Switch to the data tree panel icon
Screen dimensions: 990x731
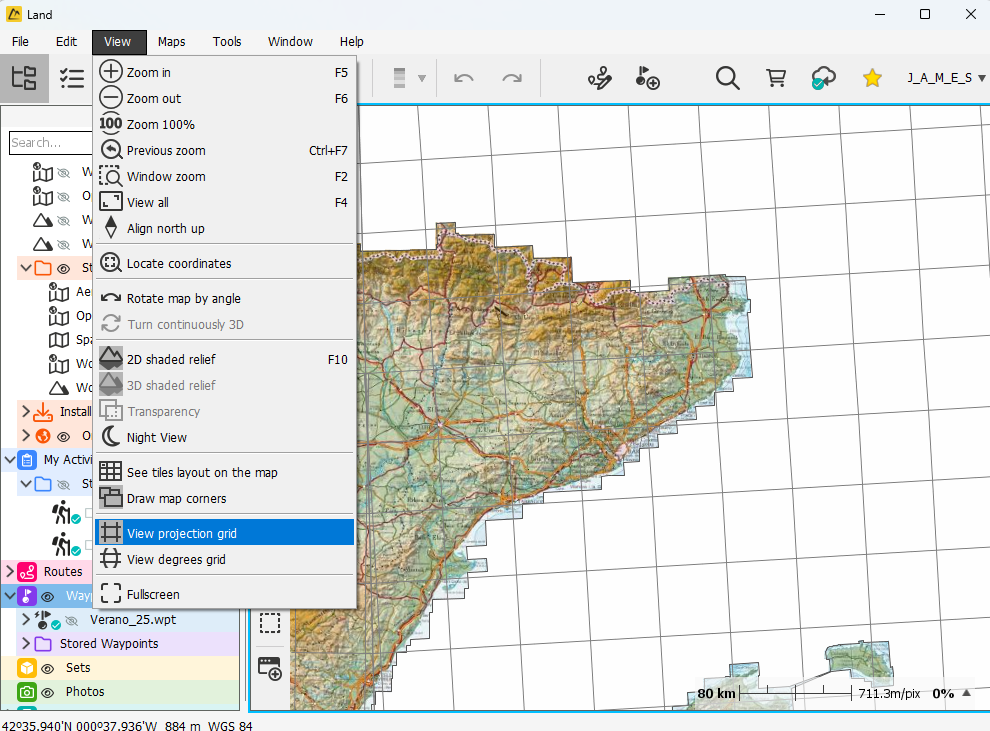pos(24,78)
